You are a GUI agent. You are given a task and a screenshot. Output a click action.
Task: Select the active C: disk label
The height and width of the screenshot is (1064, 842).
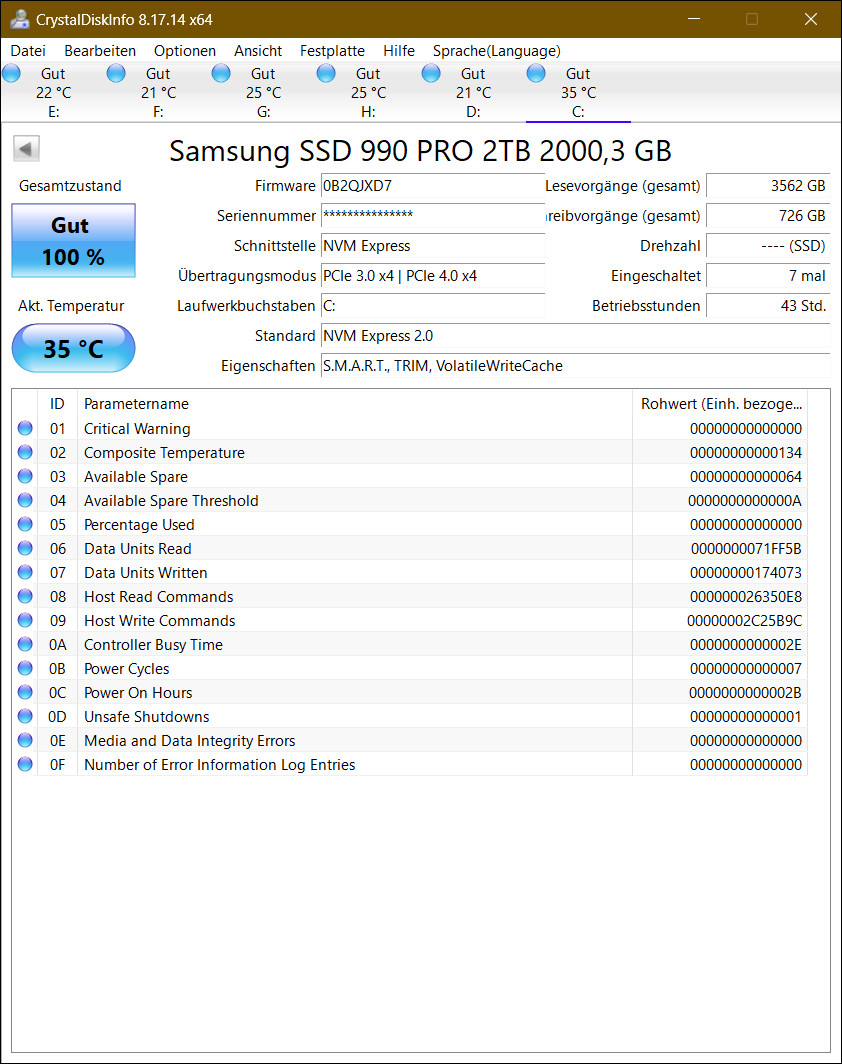578,92
